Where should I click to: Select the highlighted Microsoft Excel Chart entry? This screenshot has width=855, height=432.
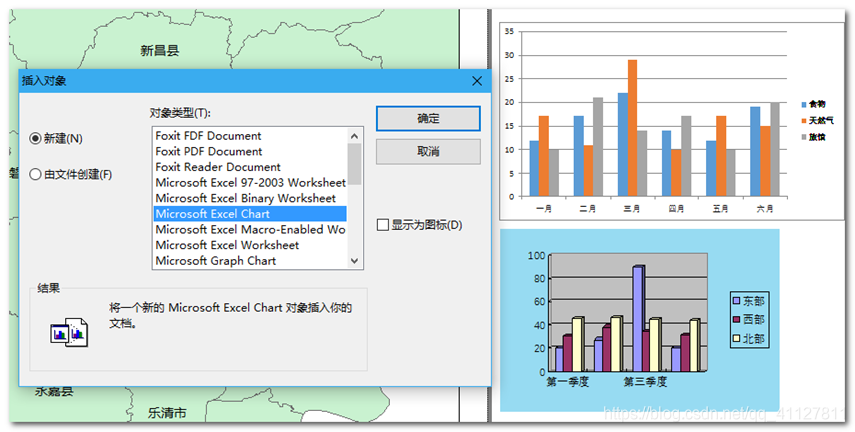(250, 214)
